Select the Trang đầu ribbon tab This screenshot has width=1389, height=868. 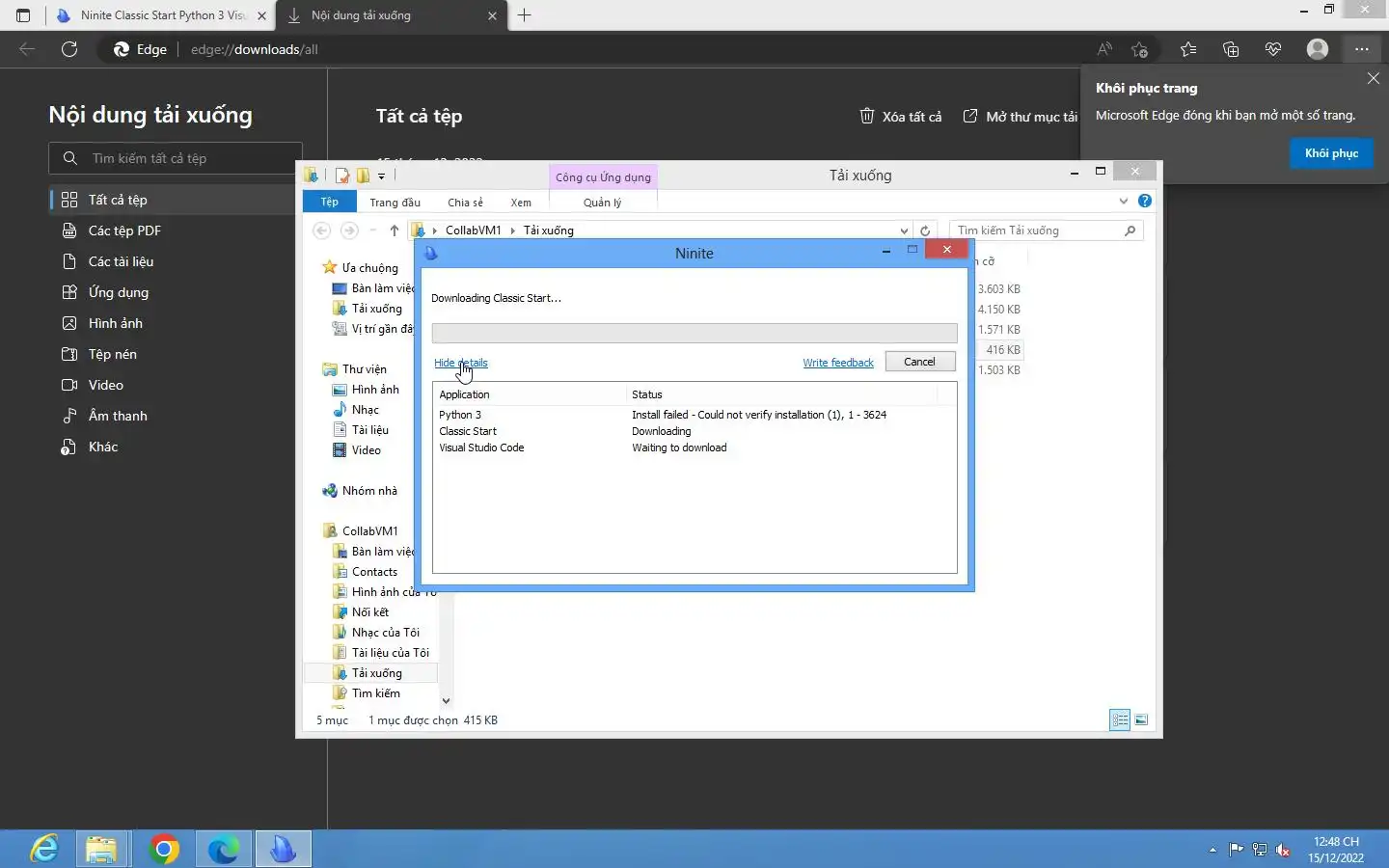click(395, 203)
